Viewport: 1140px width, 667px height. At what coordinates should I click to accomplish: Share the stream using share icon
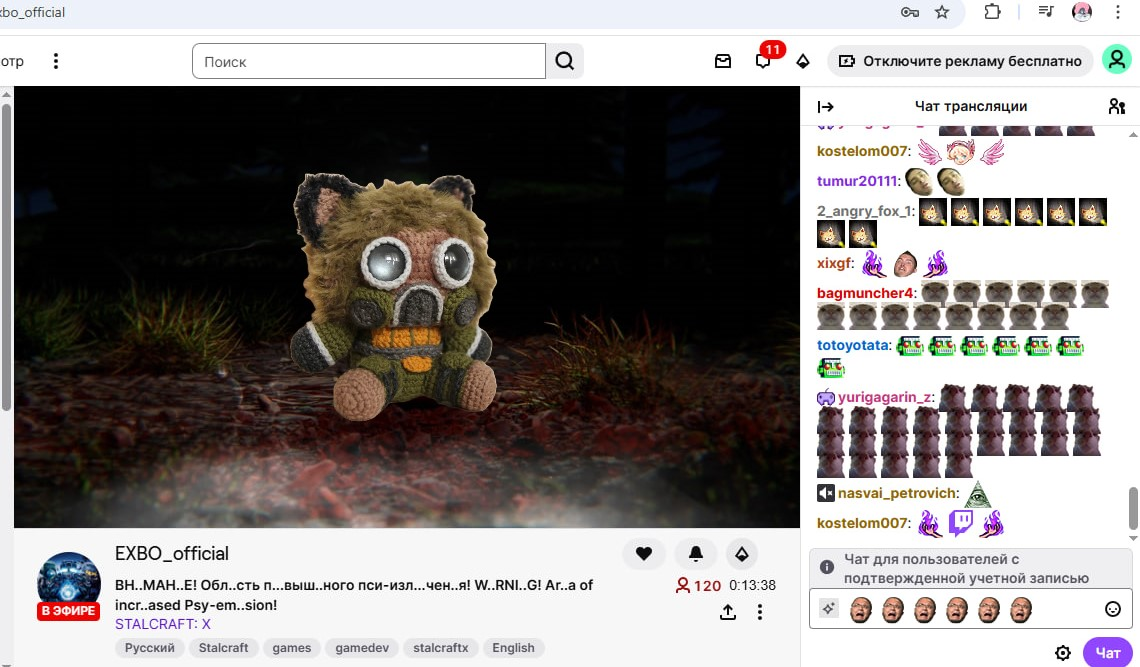pyautogui.click(x=728, y=611)
